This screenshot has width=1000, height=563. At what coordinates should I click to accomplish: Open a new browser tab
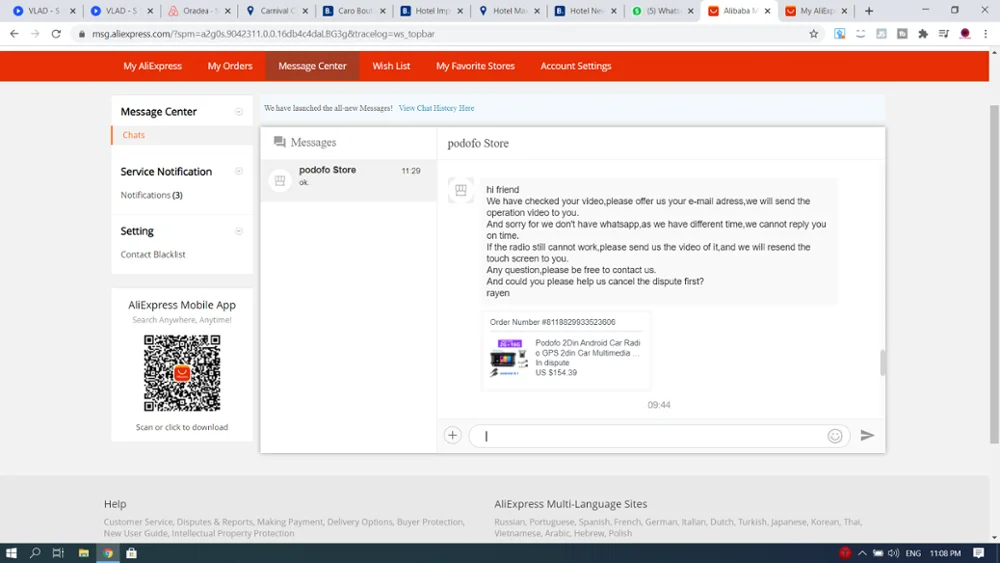869,11
